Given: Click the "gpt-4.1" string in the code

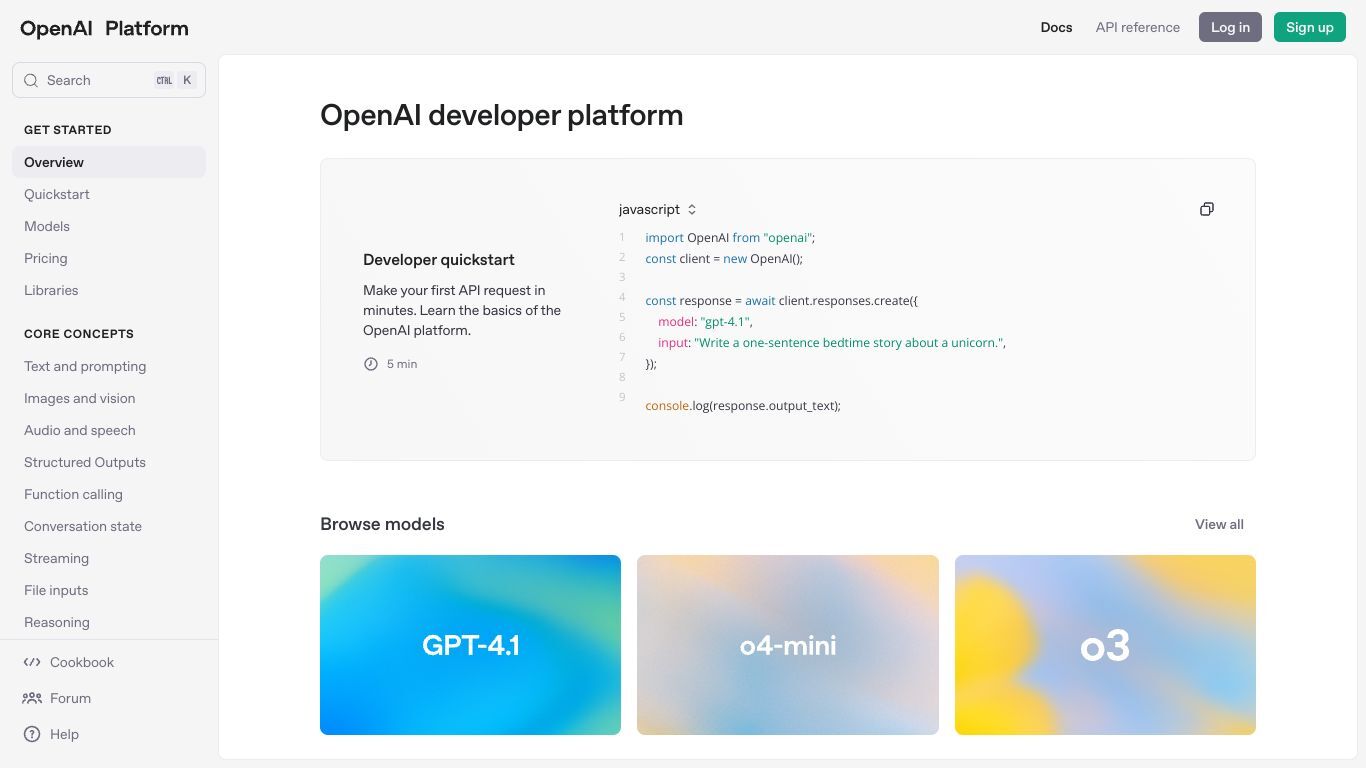Looking at the screenshot, I should tap(724, 321).
